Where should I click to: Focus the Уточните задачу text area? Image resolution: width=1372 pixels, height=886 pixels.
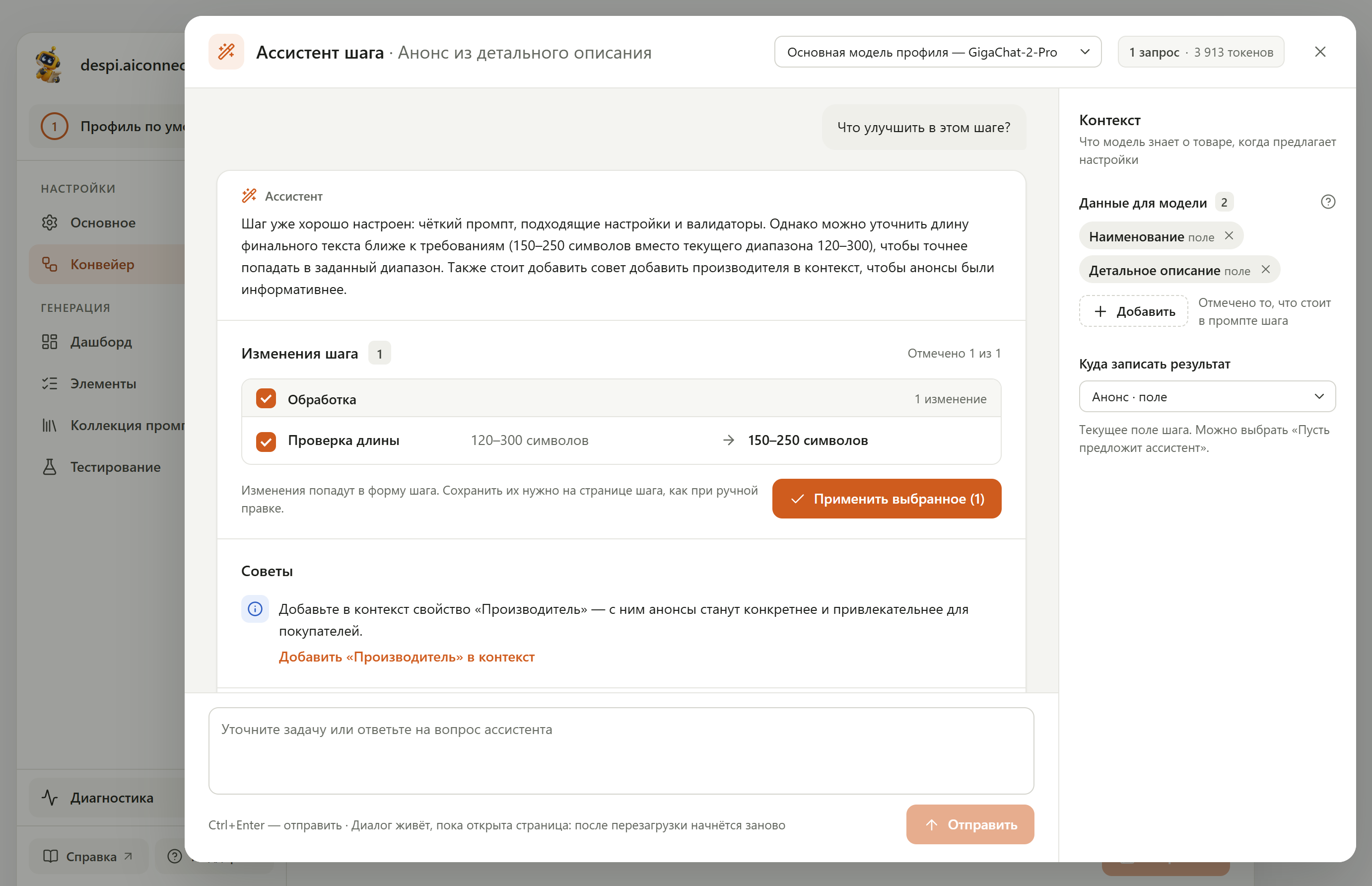(621, 751)
